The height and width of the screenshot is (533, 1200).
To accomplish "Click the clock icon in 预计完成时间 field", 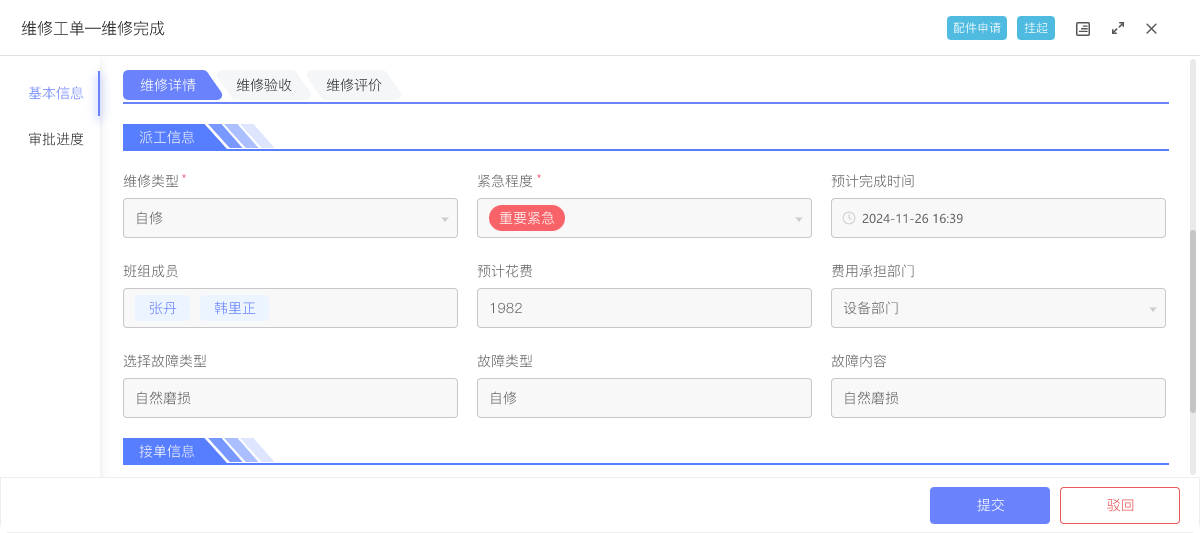I will point(849,218).
